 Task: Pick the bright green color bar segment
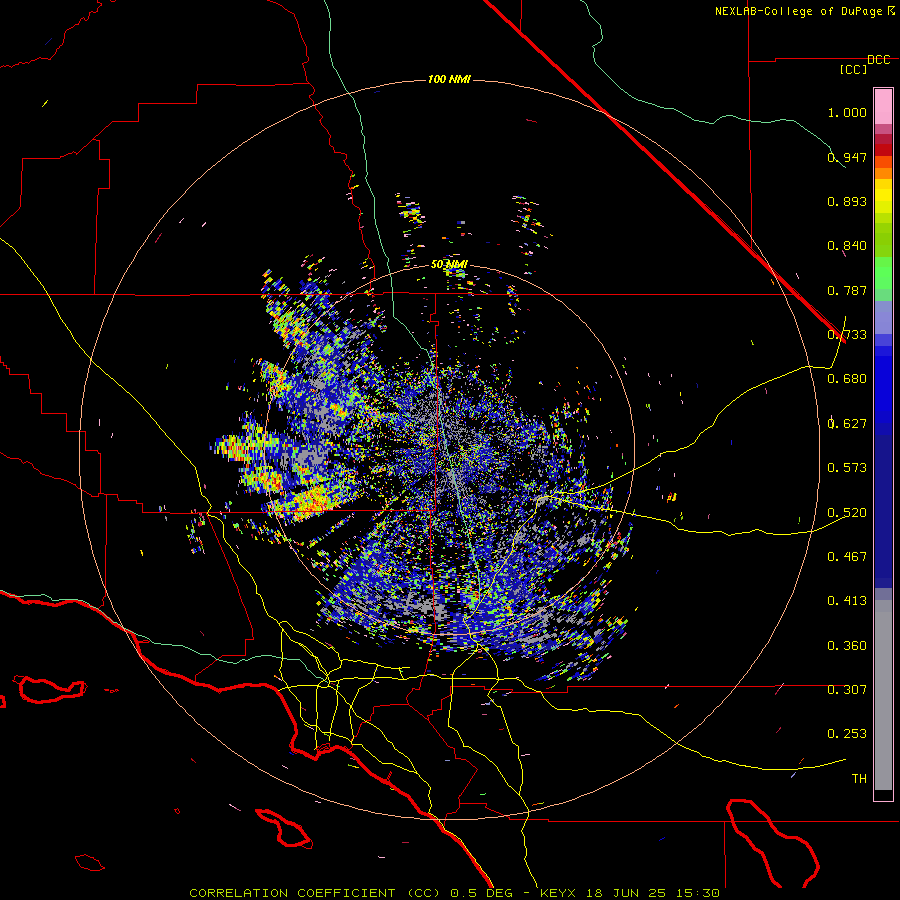883,273
